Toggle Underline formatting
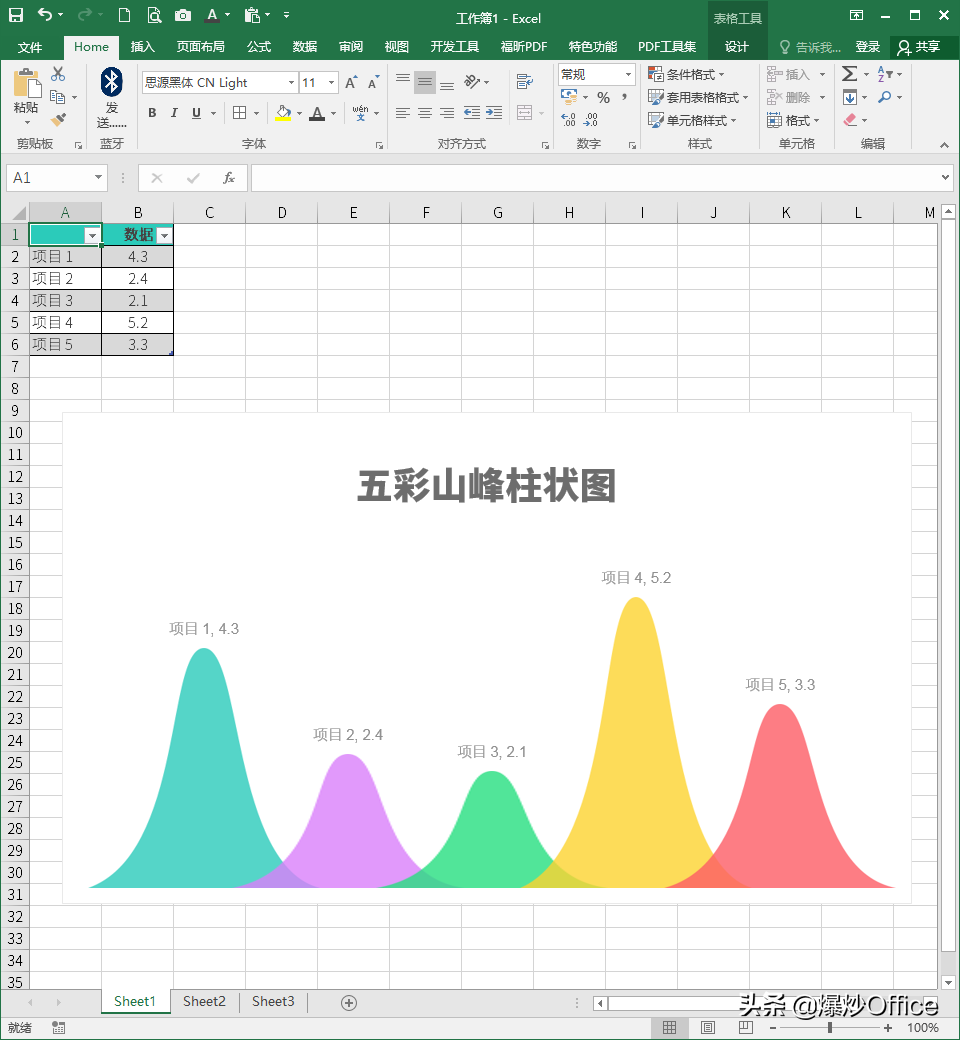The image size is (960, 1040). [196, 113]
